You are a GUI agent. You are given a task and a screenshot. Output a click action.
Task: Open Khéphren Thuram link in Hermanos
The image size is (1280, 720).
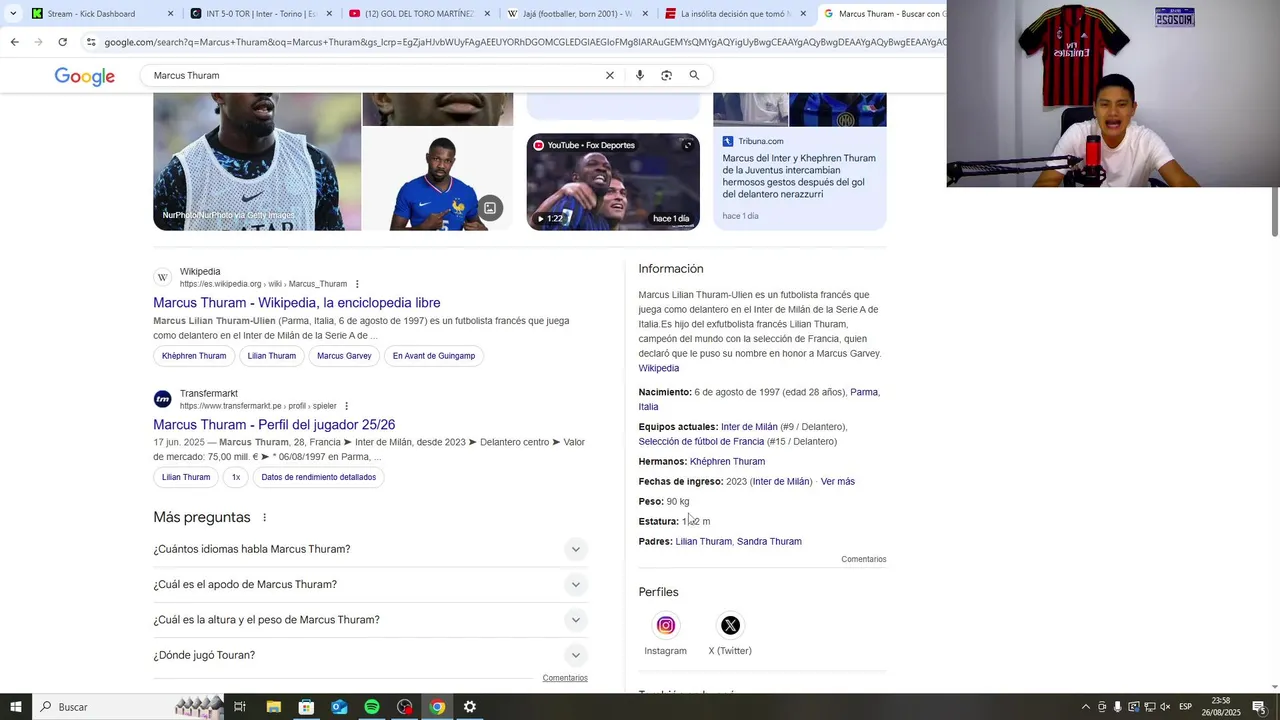click(727, 462)
